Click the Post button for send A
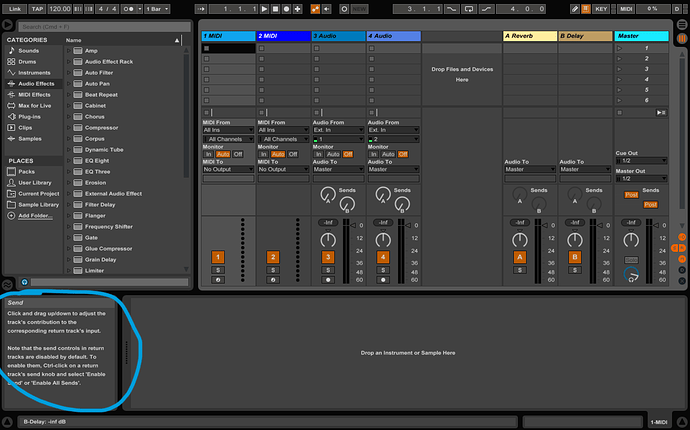This screenshot has width=690, height=430. (x=631, y=195)
